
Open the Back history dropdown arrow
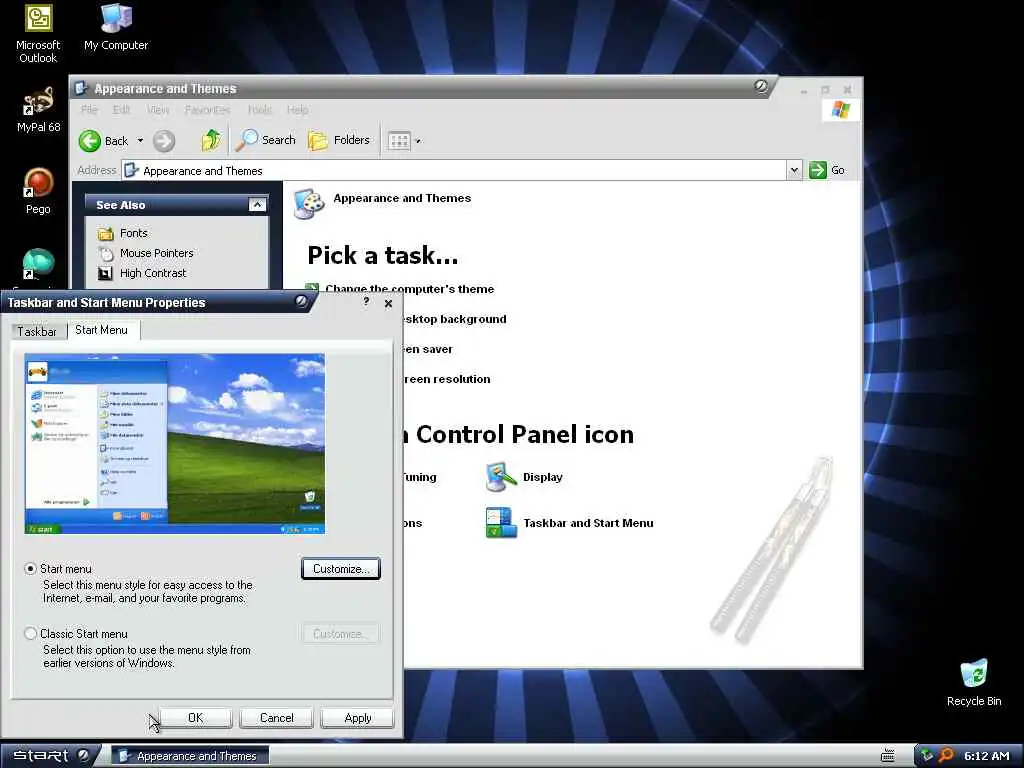tap(140, 140)
